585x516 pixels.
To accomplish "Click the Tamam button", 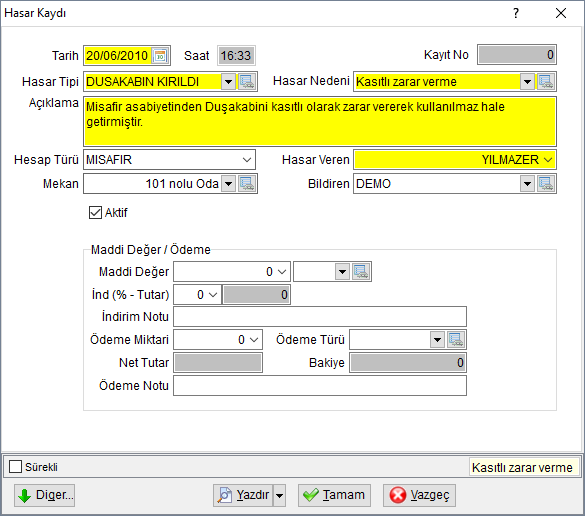I will pos(334,495).
